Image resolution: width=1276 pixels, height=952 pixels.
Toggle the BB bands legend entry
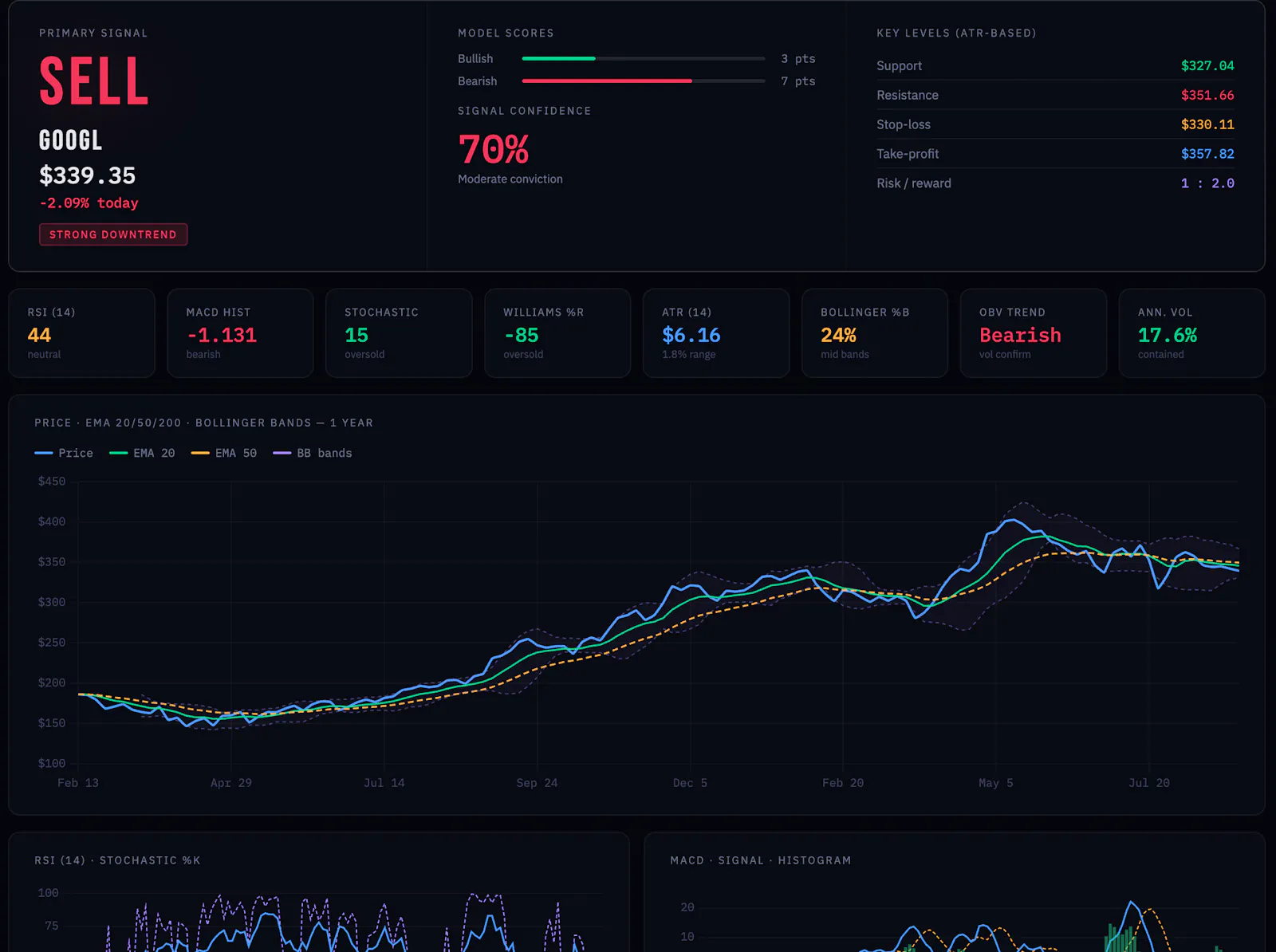point(313,453)
